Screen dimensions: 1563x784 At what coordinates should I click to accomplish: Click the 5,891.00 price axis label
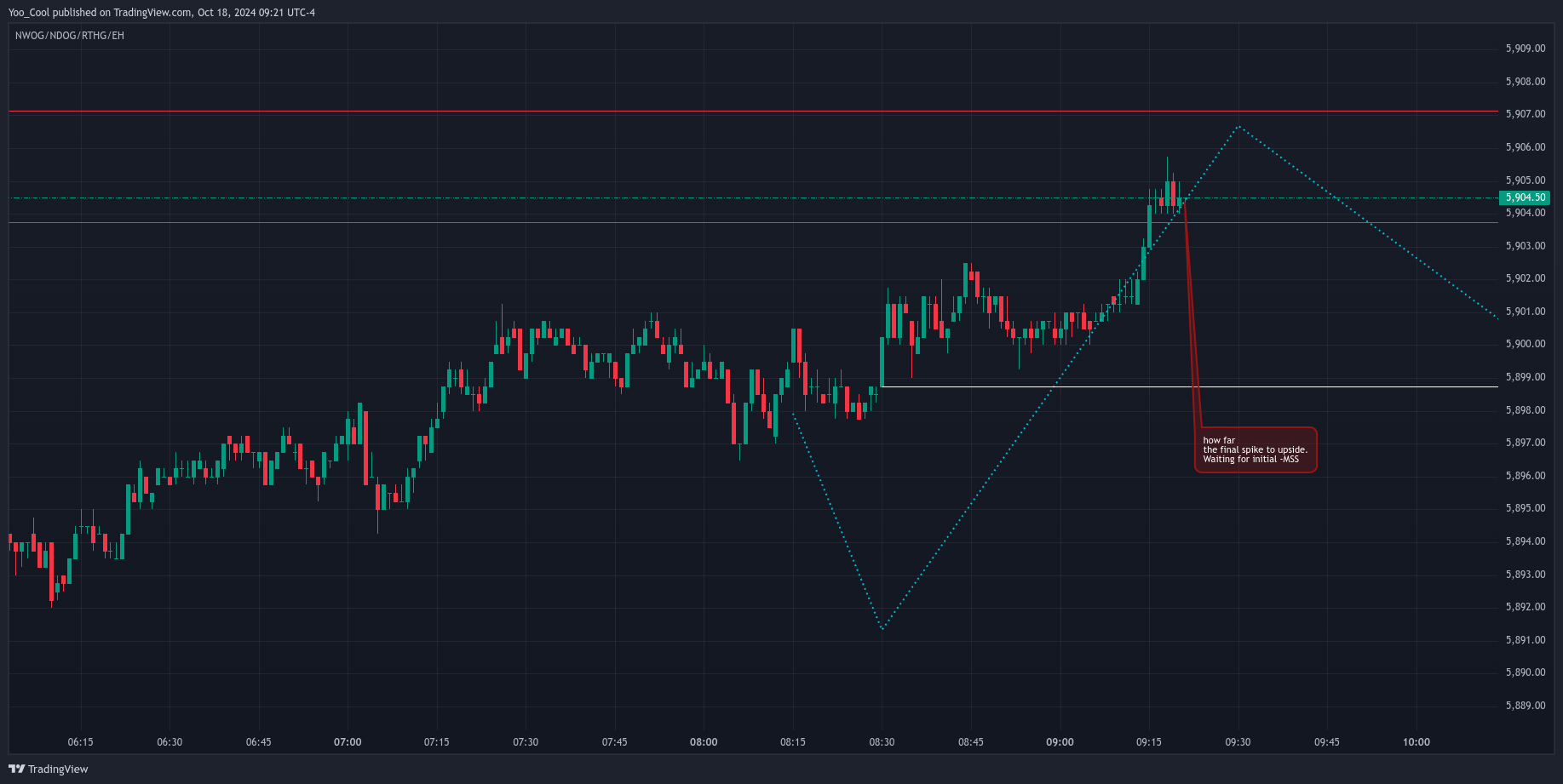pos(1526,640)
